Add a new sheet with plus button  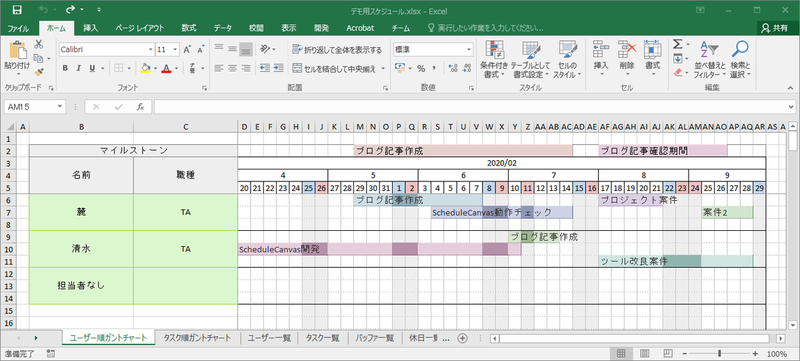[462, 338]
